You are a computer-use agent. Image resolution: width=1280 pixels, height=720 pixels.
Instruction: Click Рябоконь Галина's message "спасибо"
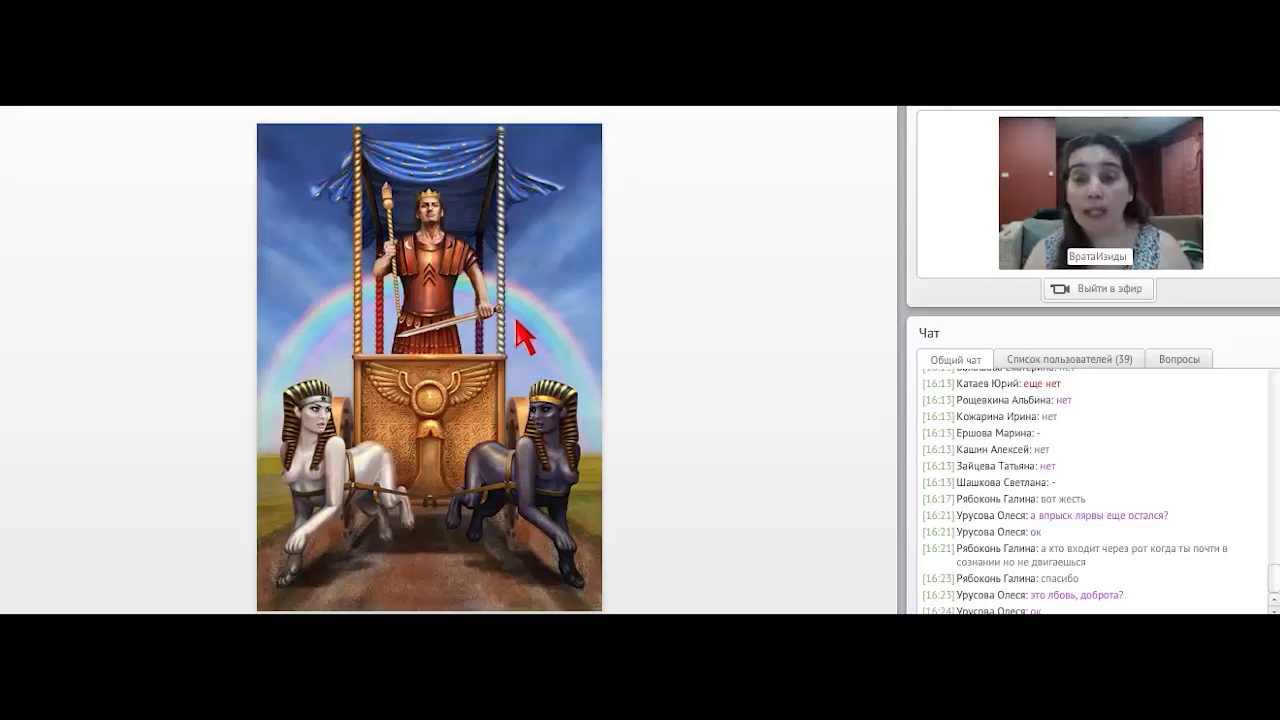point(1059,579)
